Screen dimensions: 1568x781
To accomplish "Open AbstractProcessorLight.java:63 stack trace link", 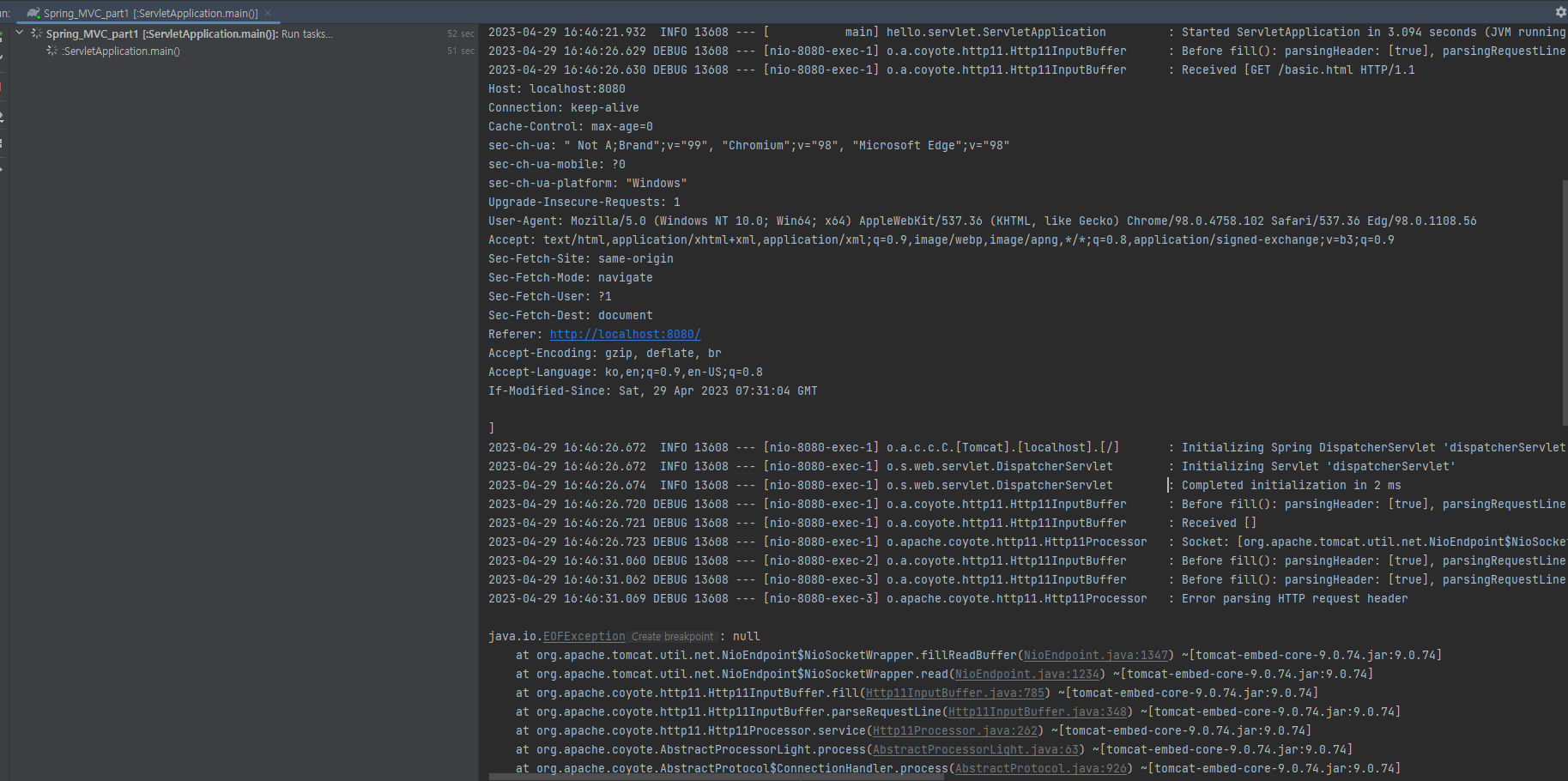I will (x=975, y=749).
